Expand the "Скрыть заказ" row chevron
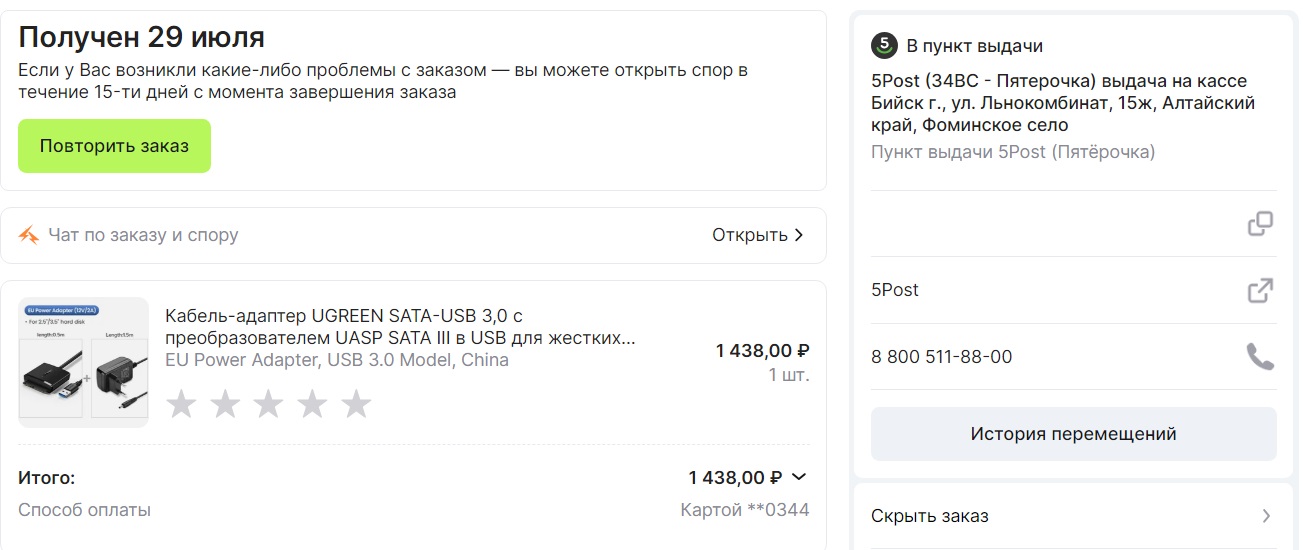The image size is (1303, 550). [1266, 516]
